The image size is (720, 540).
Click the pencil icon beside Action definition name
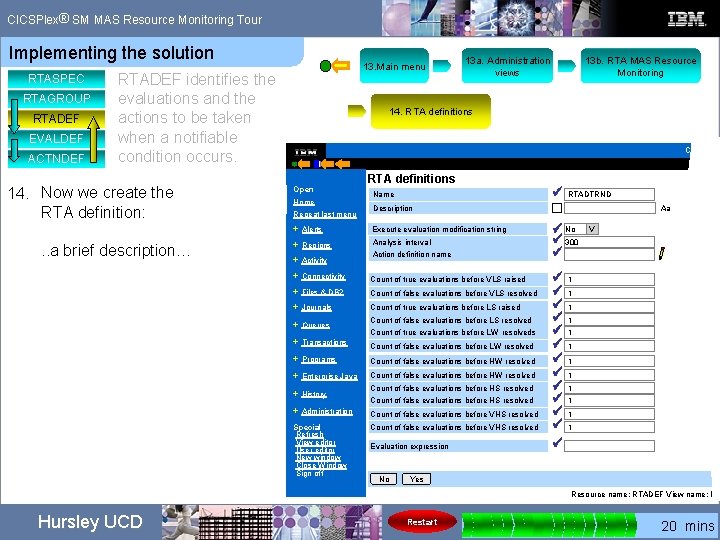coord(662,253)
